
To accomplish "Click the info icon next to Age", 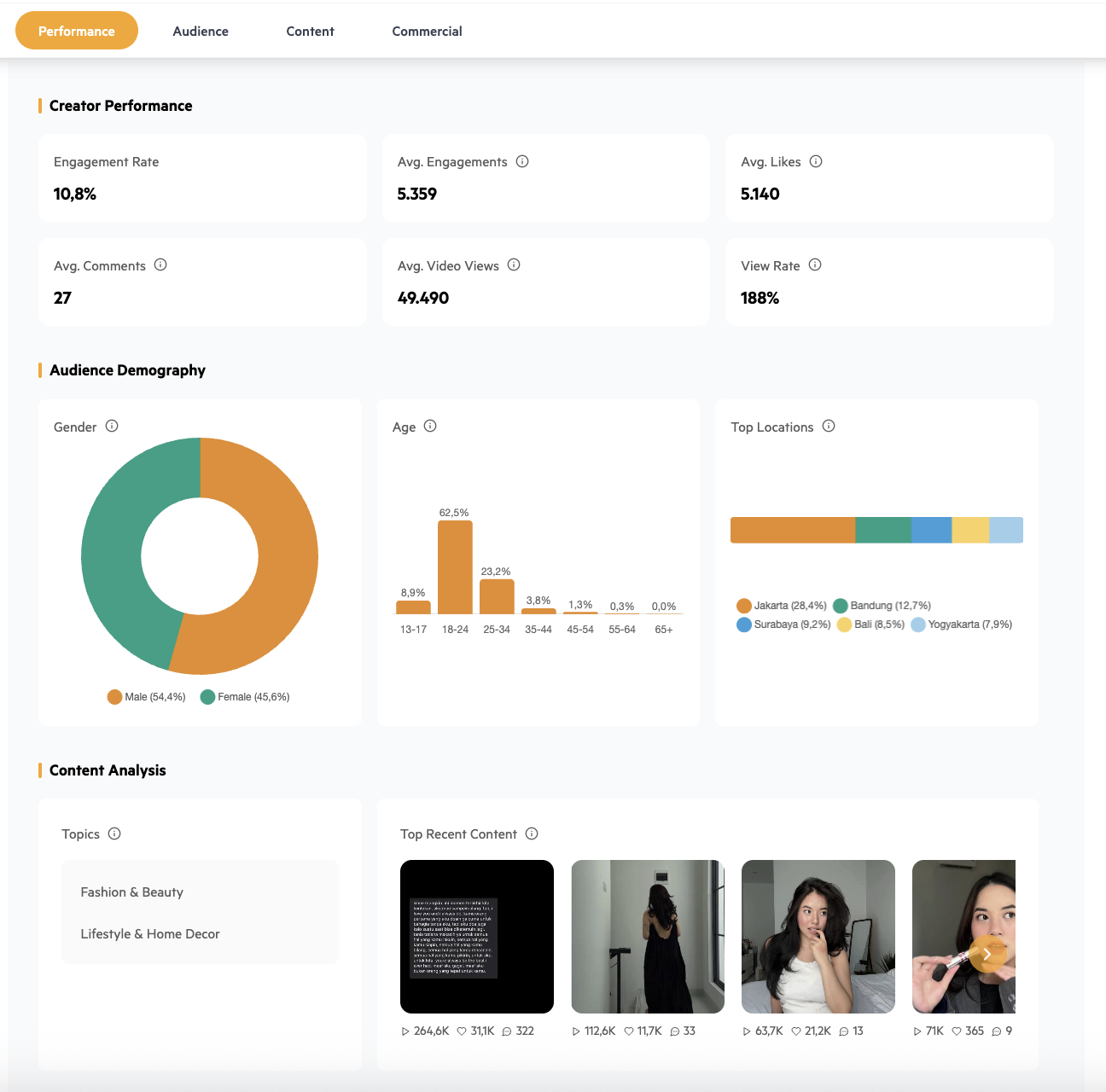I will click(430, 427).
